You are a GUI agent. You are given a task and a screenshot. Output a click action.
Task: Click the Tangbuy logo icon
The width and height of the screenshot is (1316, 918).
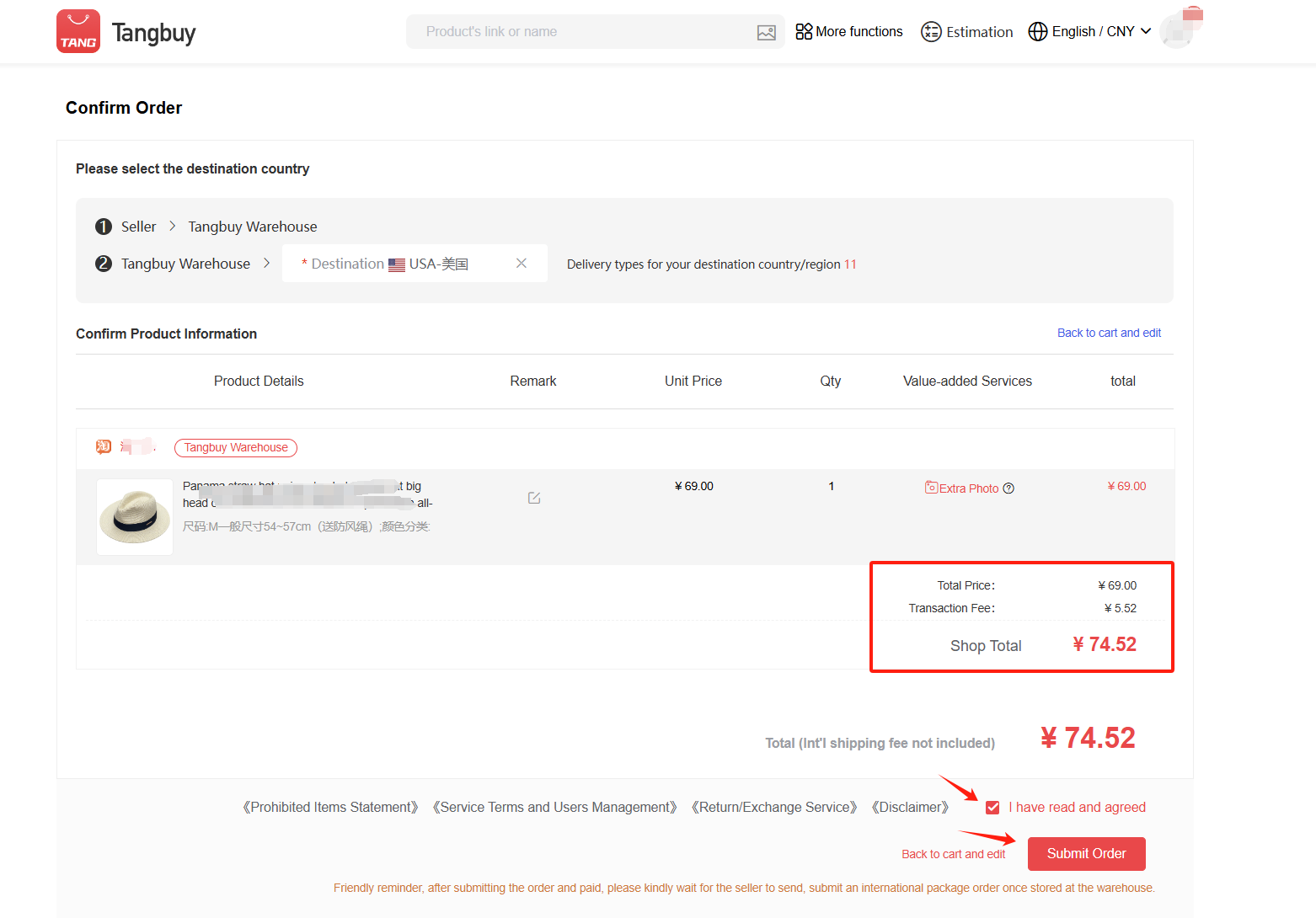[x=78, y=32]
